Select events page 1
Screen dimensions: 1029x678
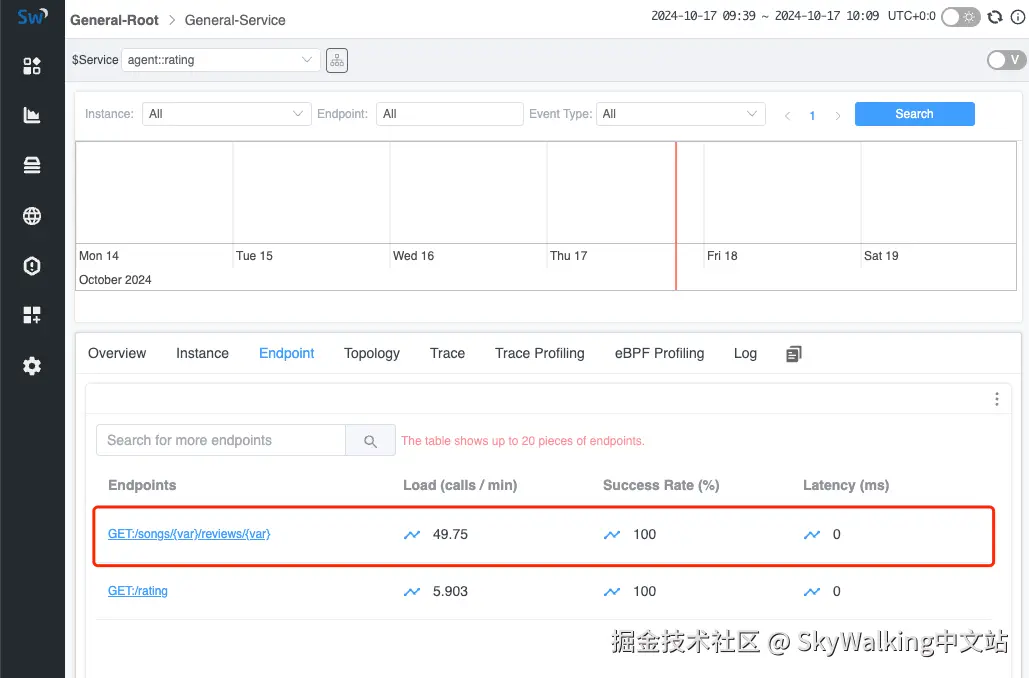(x=812, y=116)
